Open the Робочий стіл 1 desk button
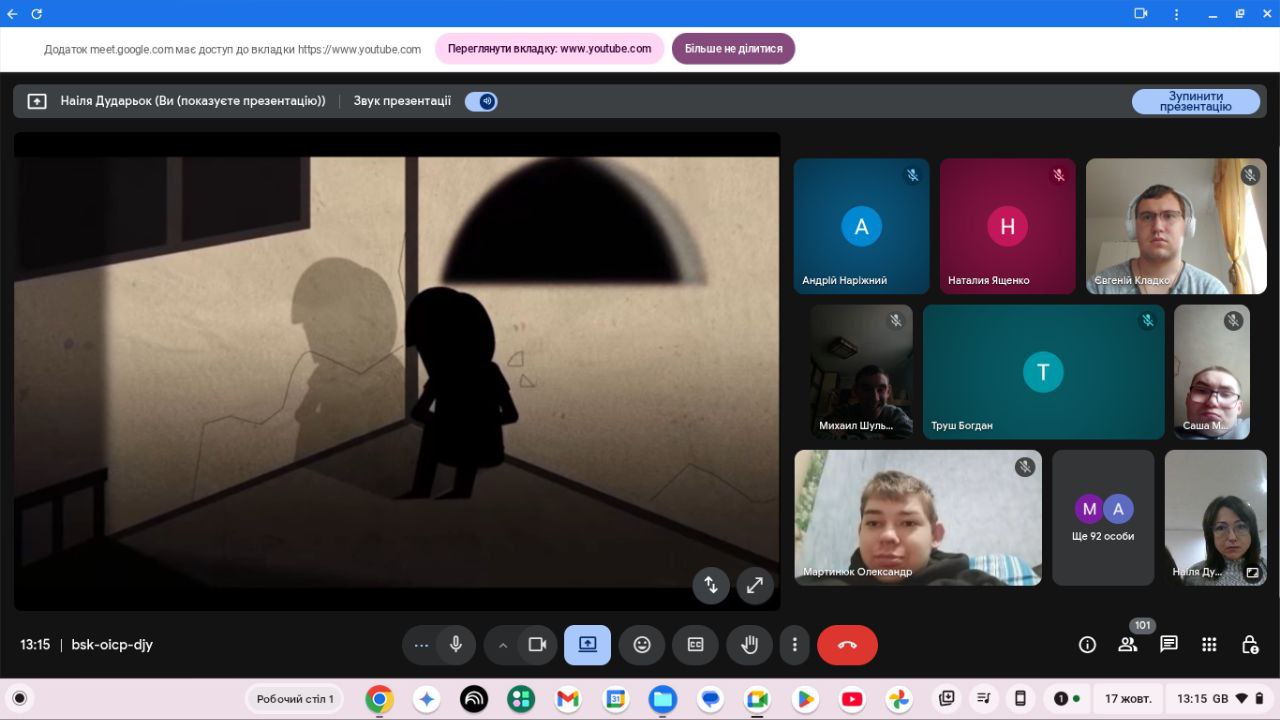Image resolution: width=1280 pixels, height=720 pixels. pyautogui.click(x=295, y=699)
